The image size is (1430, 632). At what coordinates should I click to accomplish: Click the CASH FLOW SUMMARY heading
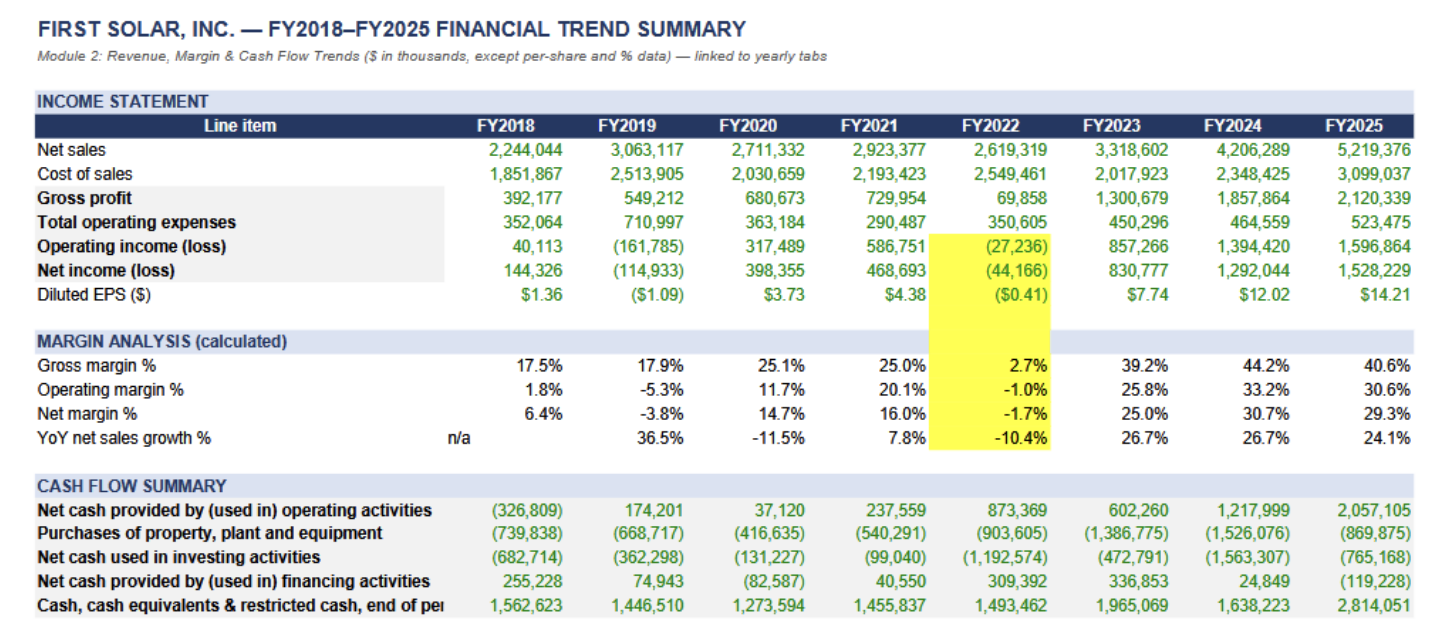[132, 486]
